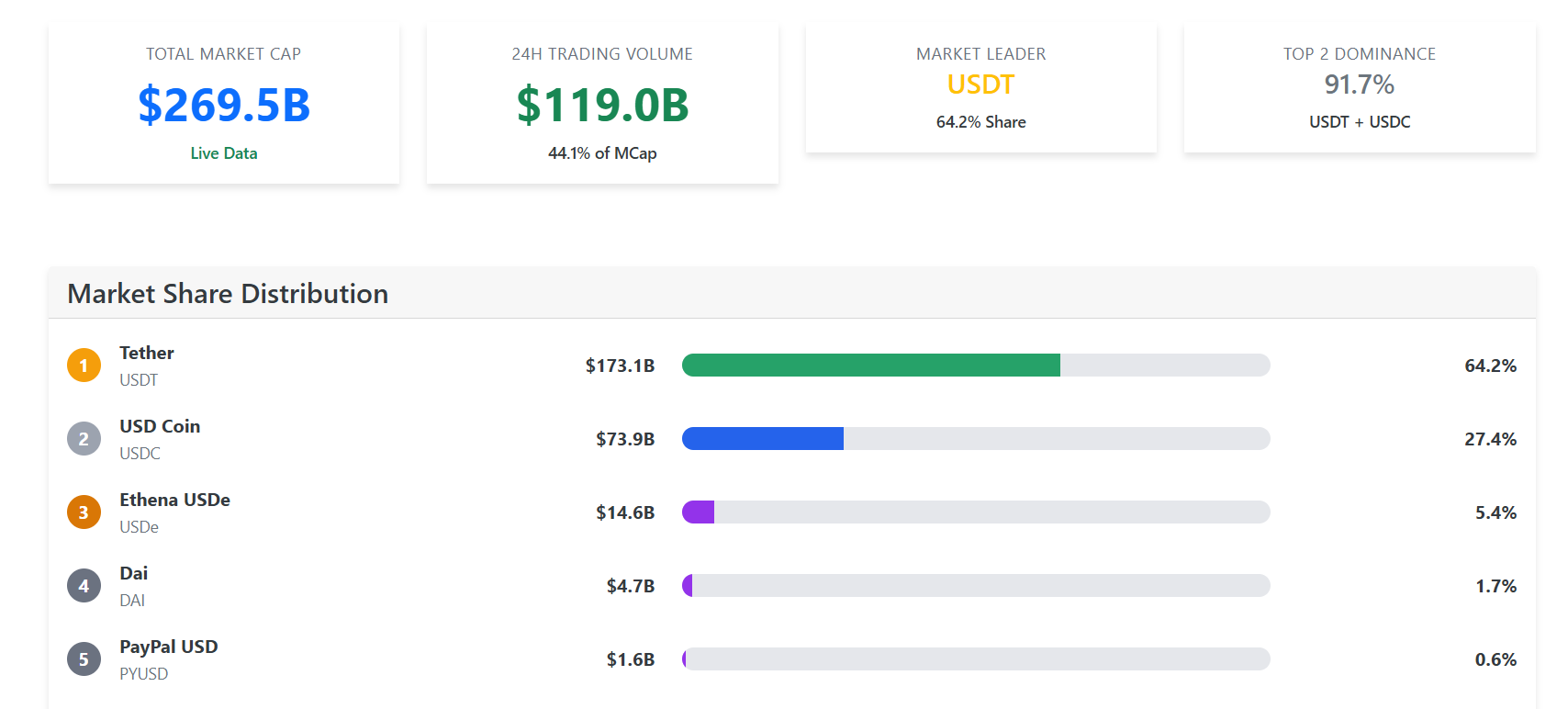Click the green Live Data label

[224, 153]
